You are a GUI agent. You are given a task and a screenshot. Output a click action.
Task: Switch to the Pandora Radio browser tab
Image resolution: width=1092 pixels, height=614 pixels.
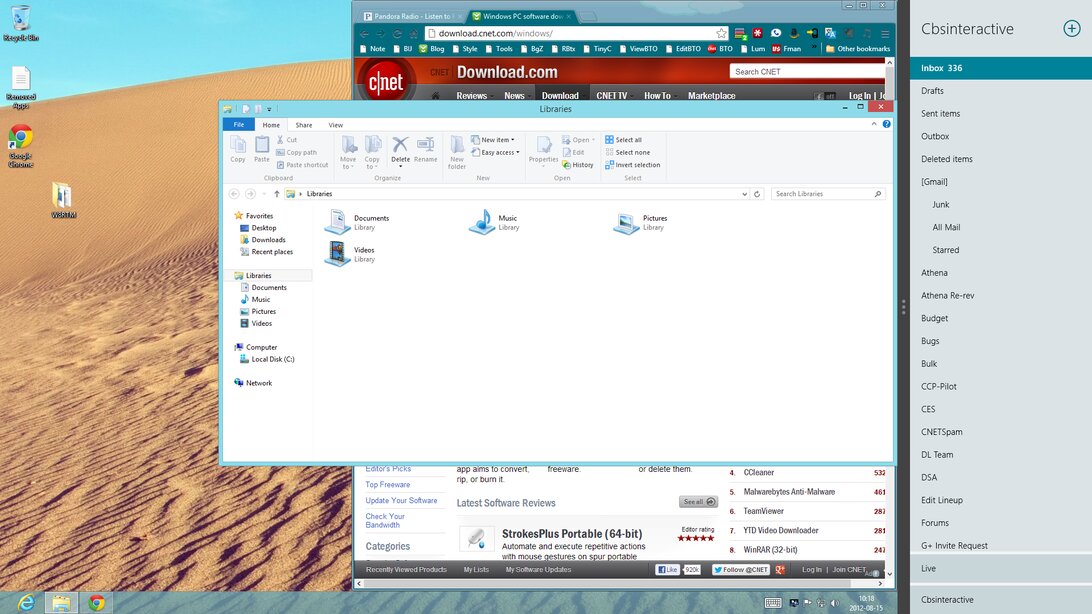(409, 16)
